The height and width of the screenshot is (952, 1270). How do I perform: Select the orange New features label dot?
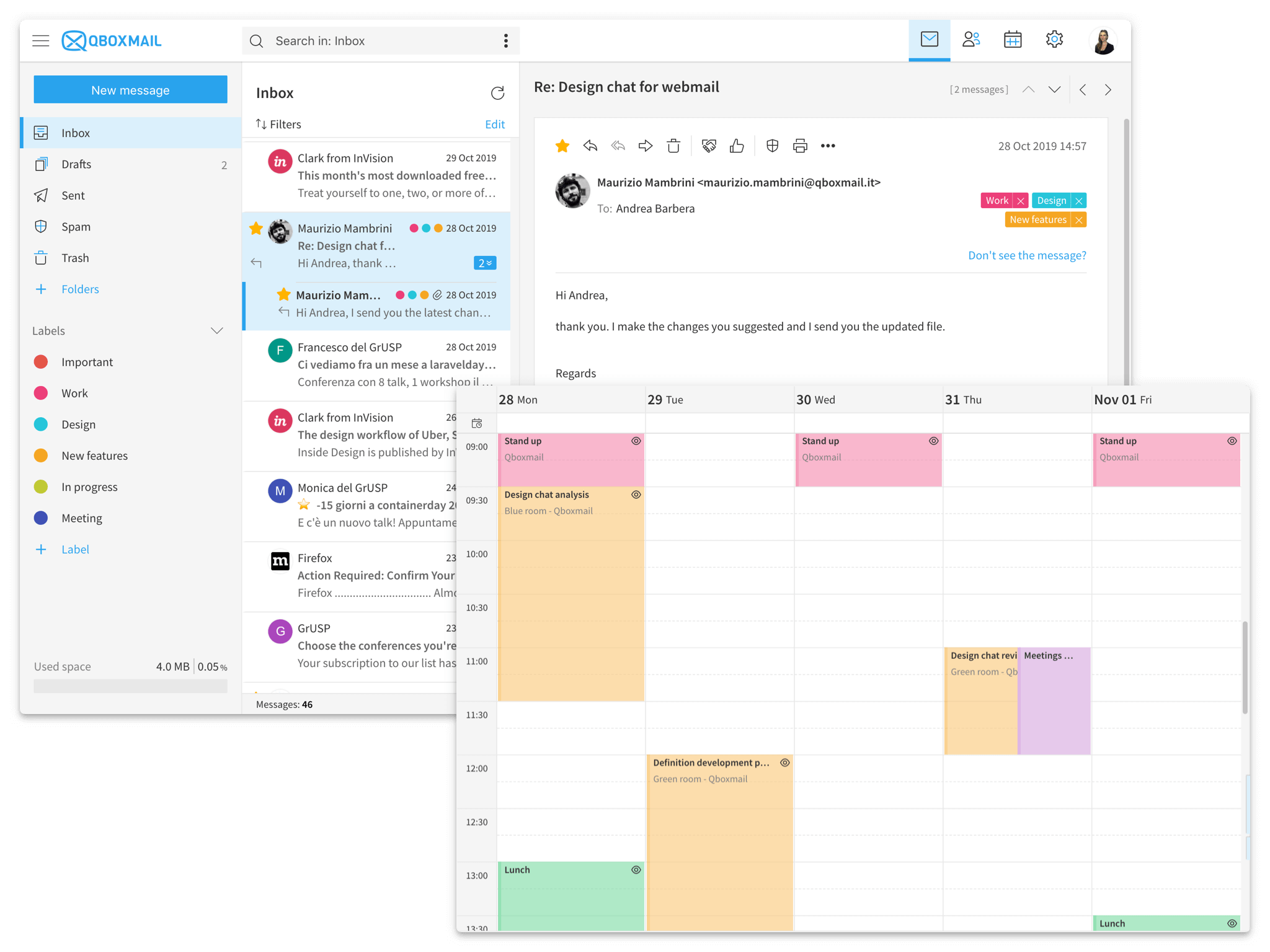(x=41, y=456)
